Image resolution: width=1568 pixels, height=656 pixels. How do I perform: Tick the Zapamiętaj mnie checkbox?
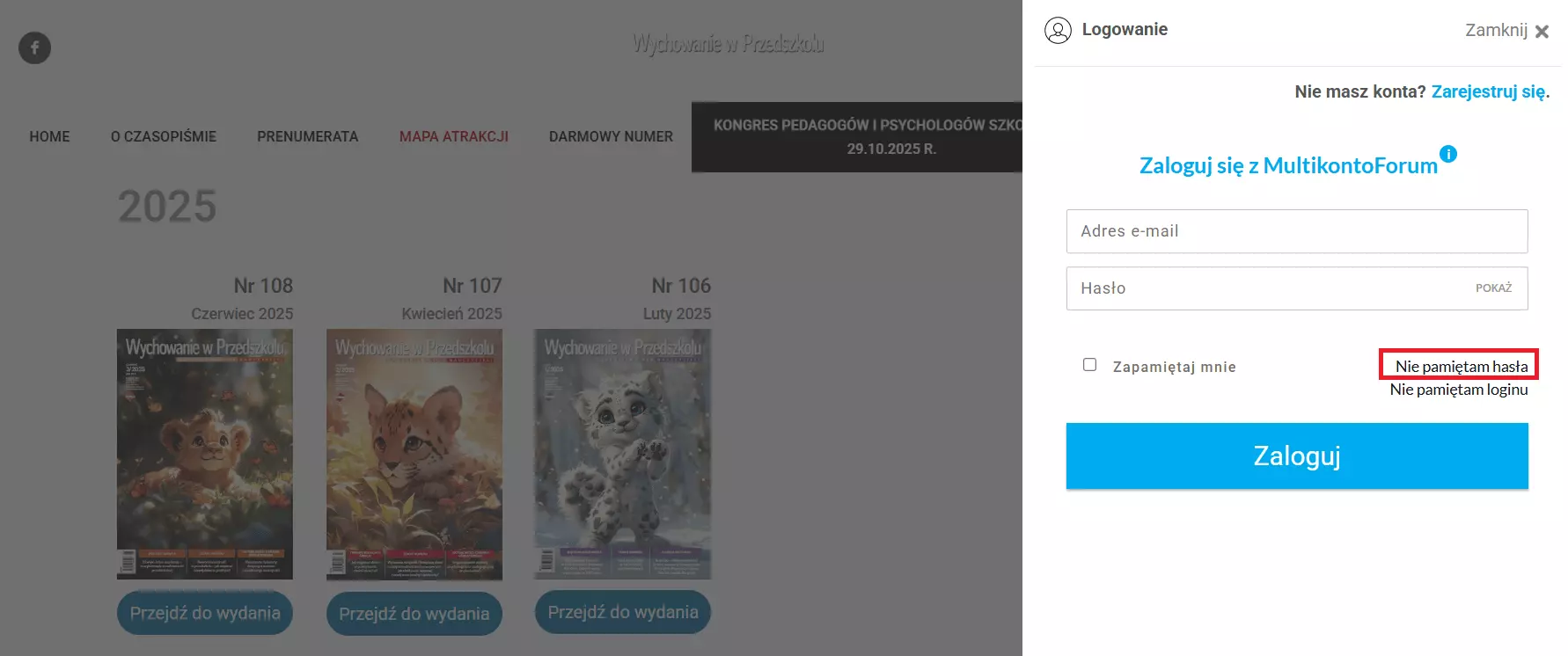point(1089,365)
